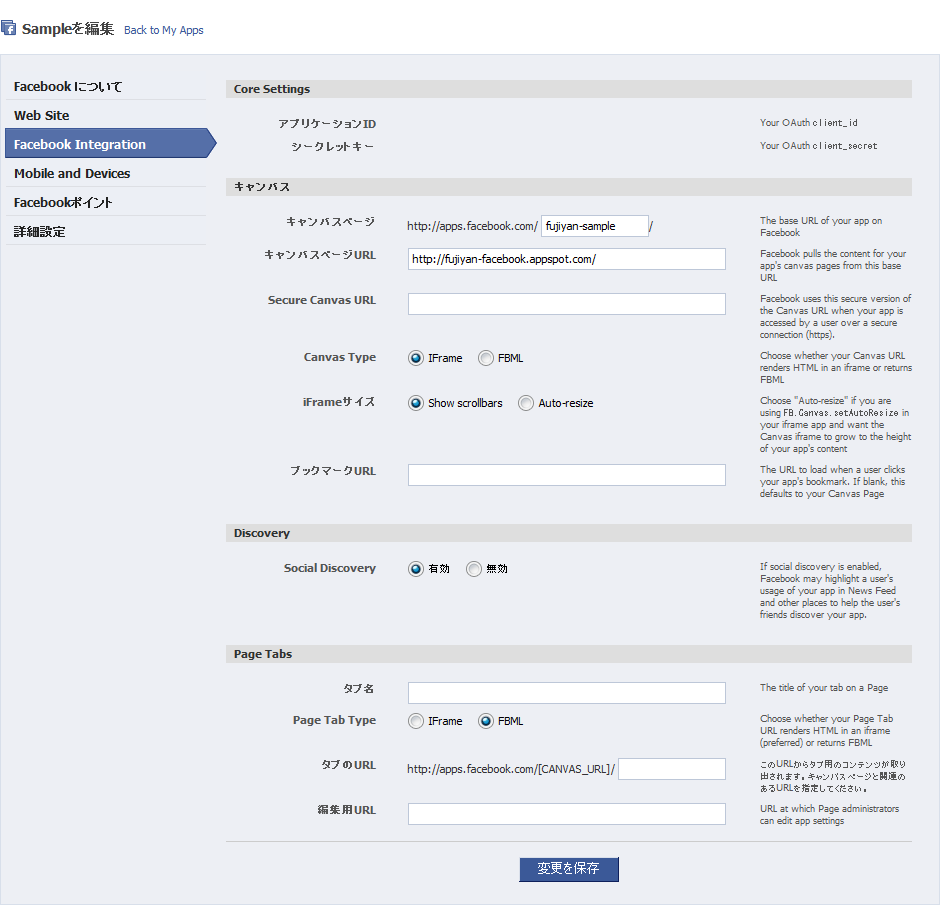Focus the Secure Canvas URL field

(x=567, y=304)
